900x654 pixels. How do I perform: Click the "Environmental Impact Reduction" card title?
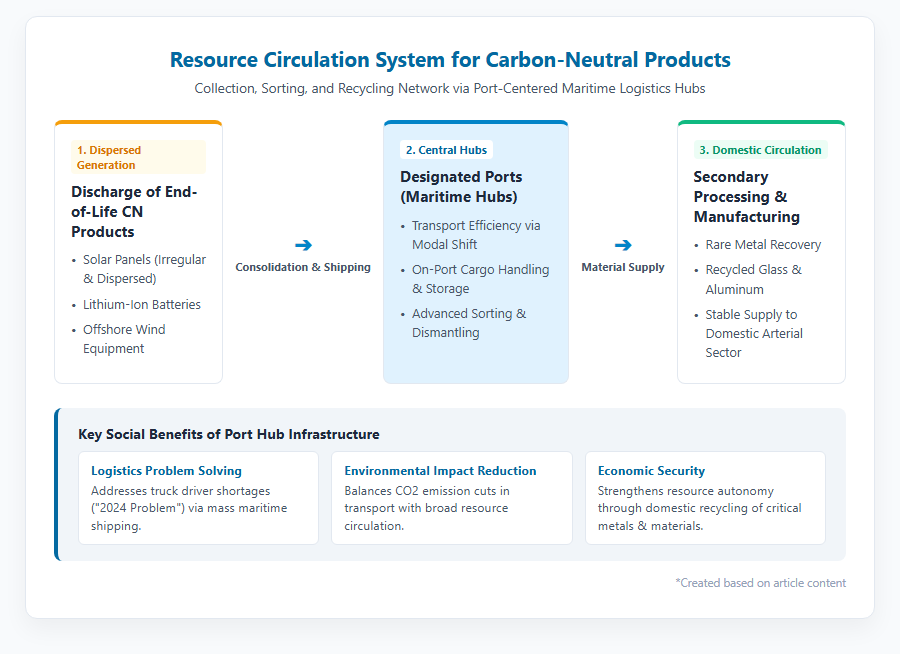point(440,471)
